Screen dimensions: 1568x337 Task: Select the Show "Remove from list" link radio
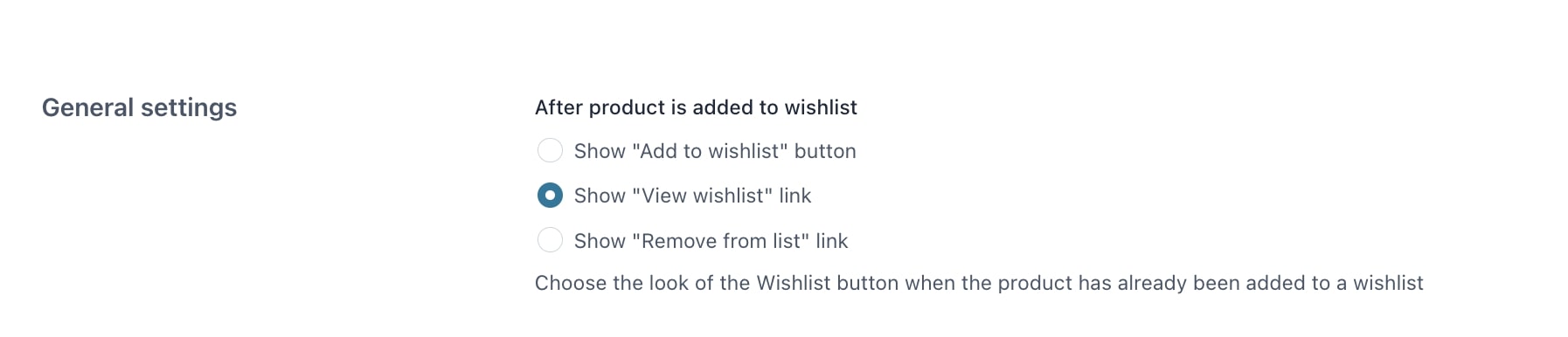pos(550,240)
